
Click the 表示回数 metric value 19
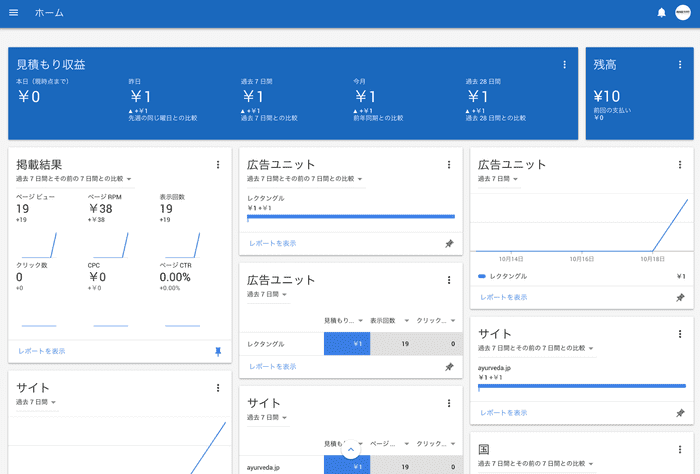coord(166,209)
